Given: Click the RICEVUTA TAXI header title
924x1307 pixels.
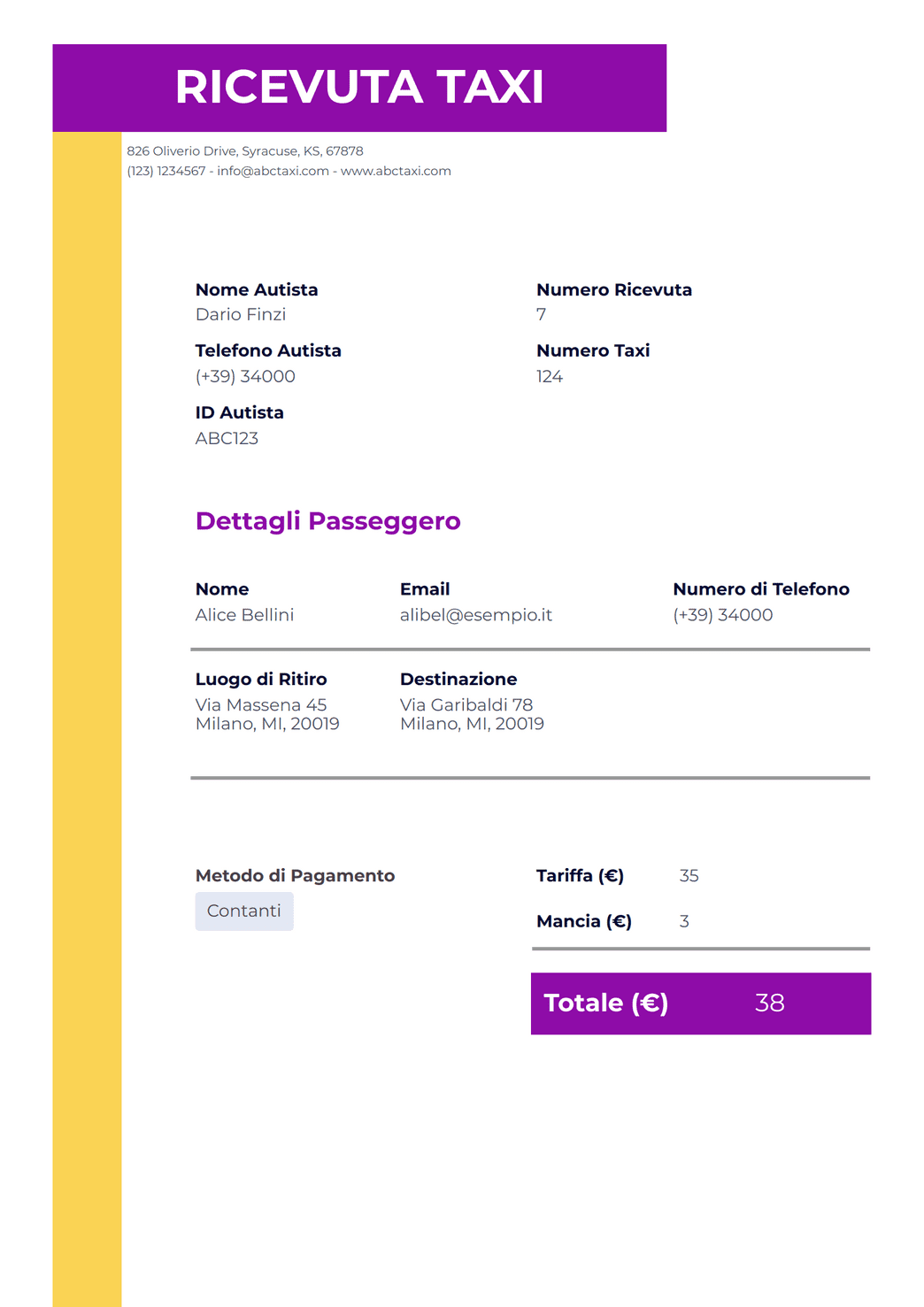Looking at the screenshot, I should click(359, 87).
